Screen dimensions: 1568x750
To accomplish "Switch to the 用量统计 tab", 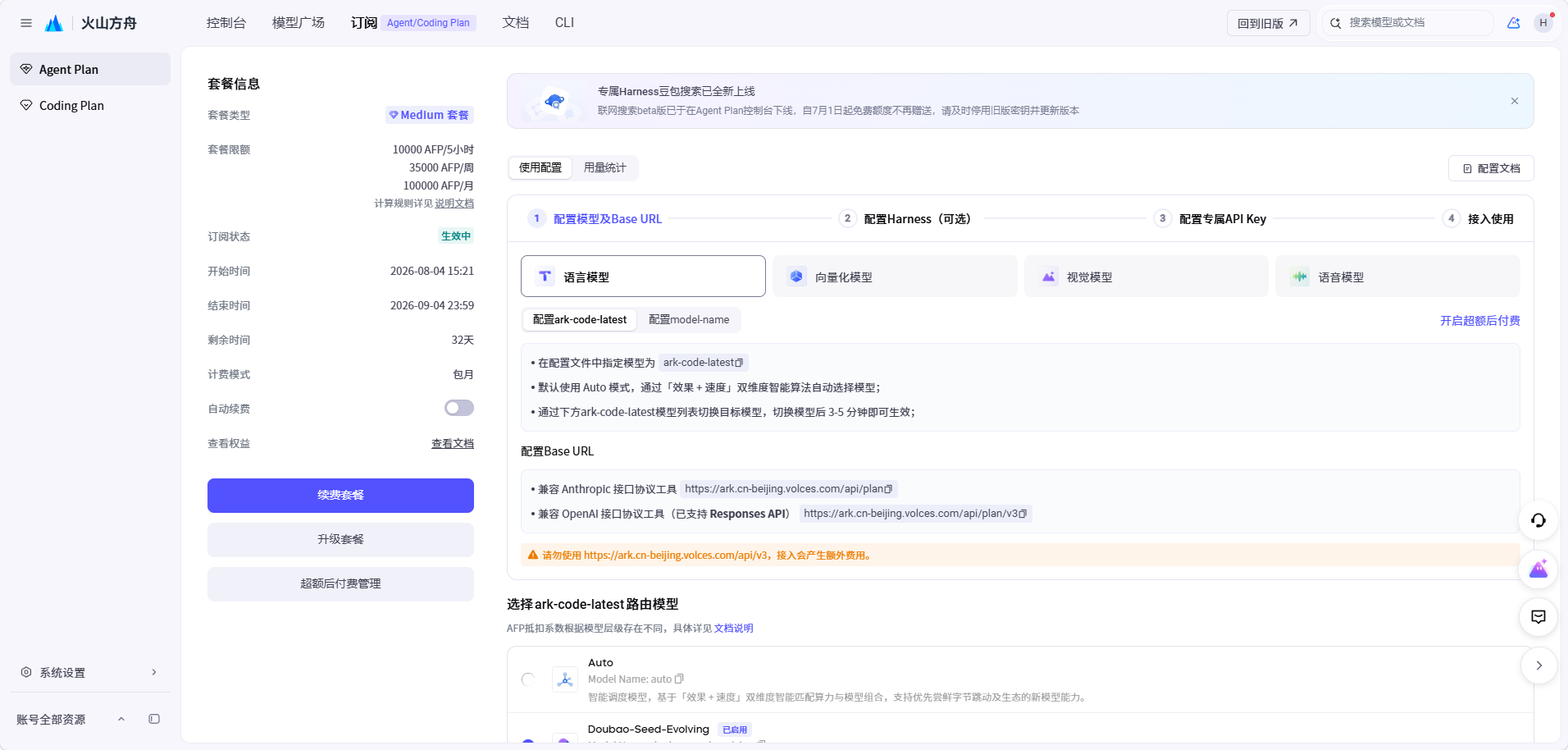I will pyautogui.click(x=605, y=167).
